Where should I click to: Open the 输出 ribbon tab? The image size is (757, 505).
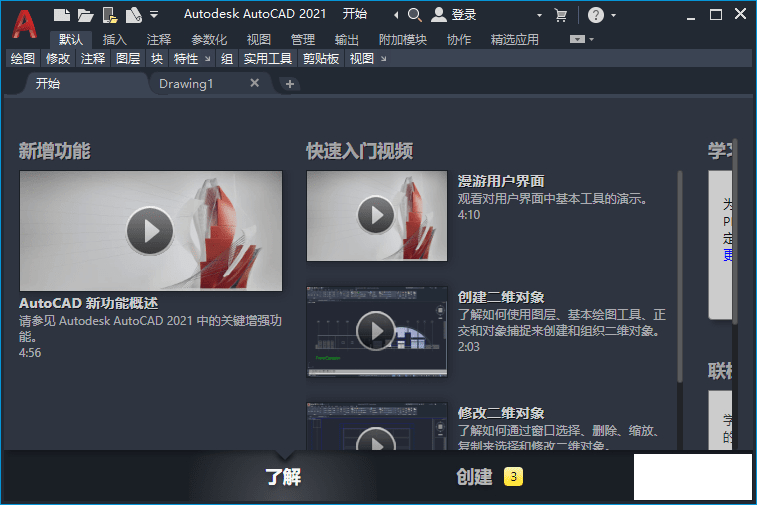347,40
